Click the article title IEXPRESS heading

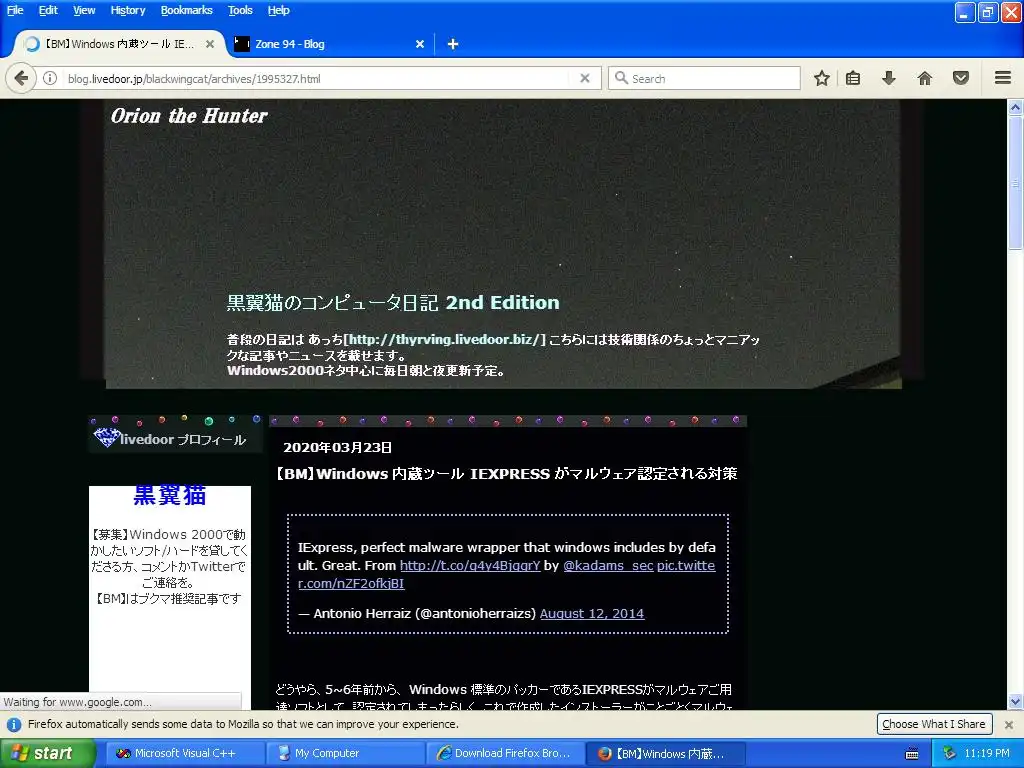[x=507, y=473]
